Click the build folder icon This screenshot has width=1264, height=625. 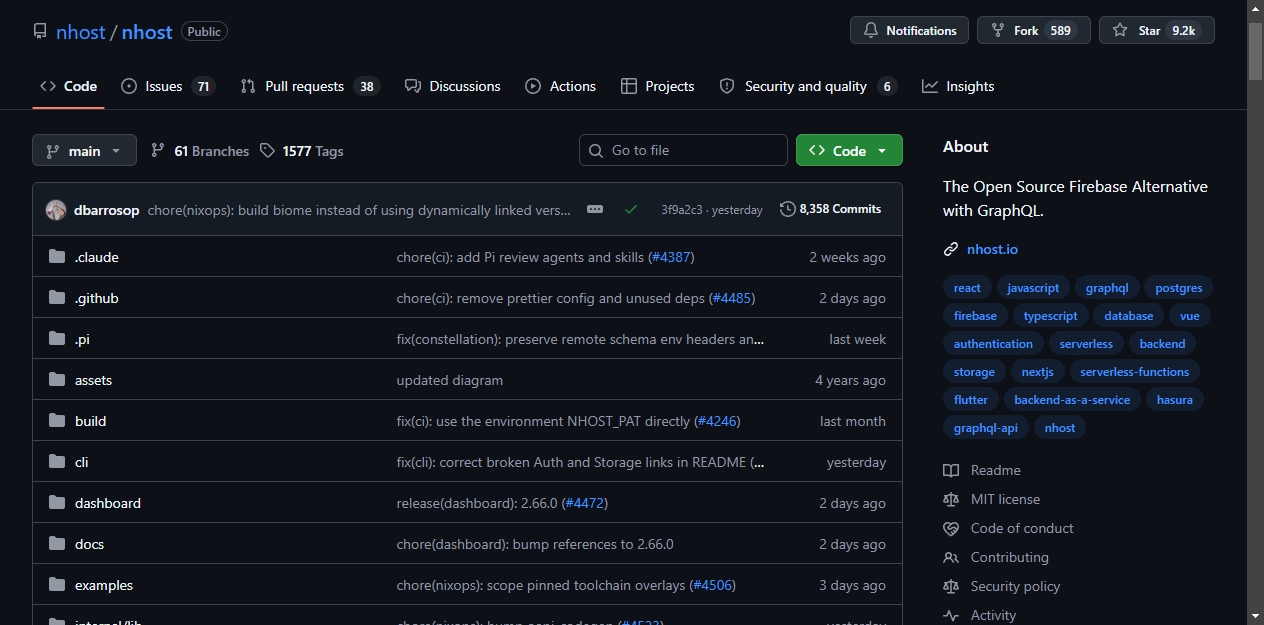(x=57, y=421)
